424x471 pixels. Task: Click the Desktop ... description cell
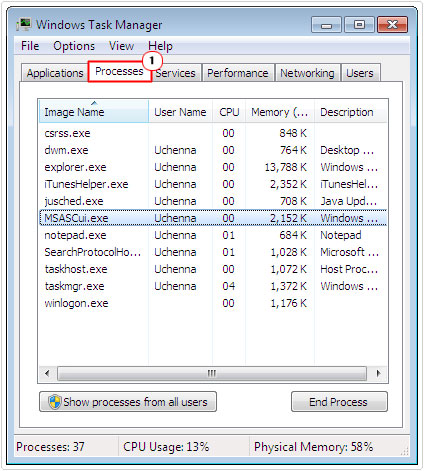(x=347, y=150)
